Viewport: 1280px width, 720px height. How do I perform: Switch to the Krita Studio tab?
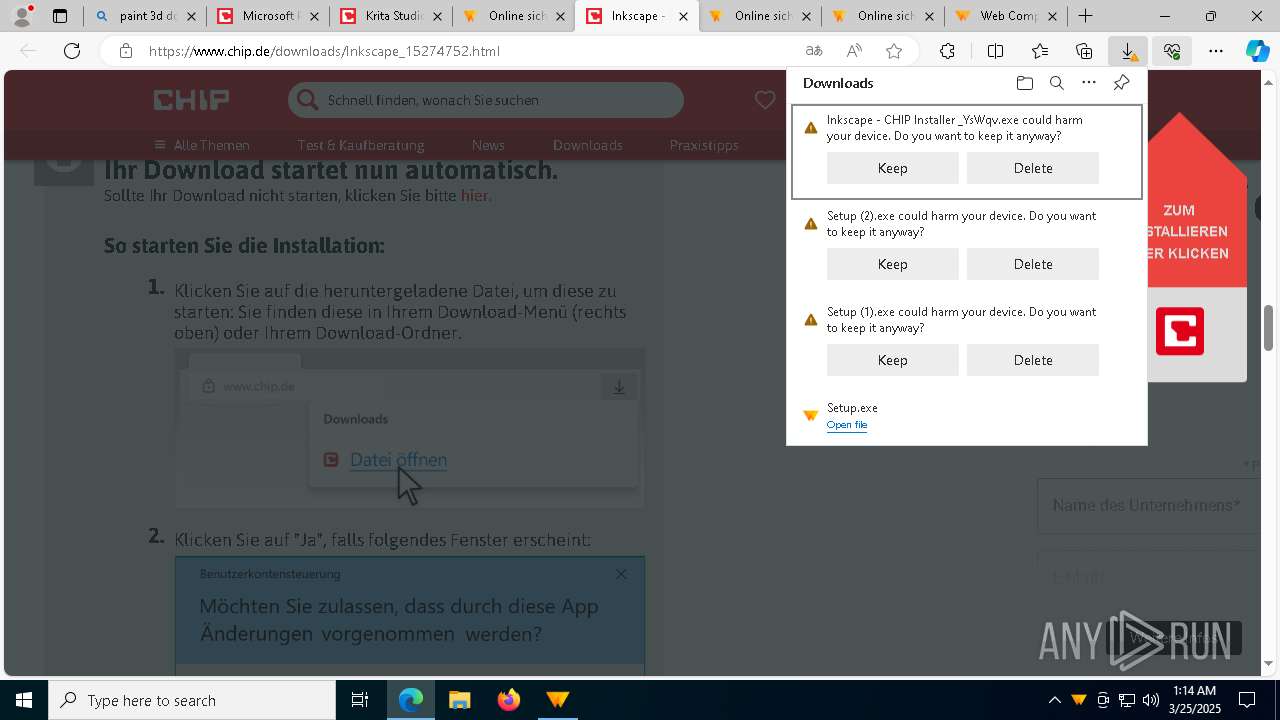[392, 16]
